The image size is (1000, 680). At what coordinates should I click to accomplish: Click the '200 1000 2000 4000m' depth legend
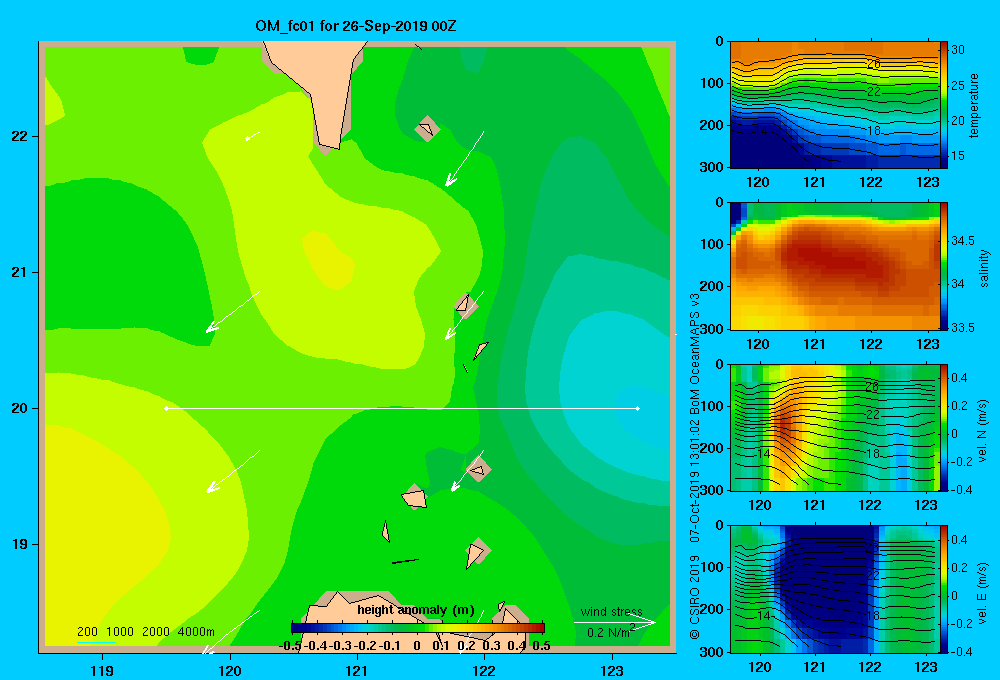(x=145, y=632)
